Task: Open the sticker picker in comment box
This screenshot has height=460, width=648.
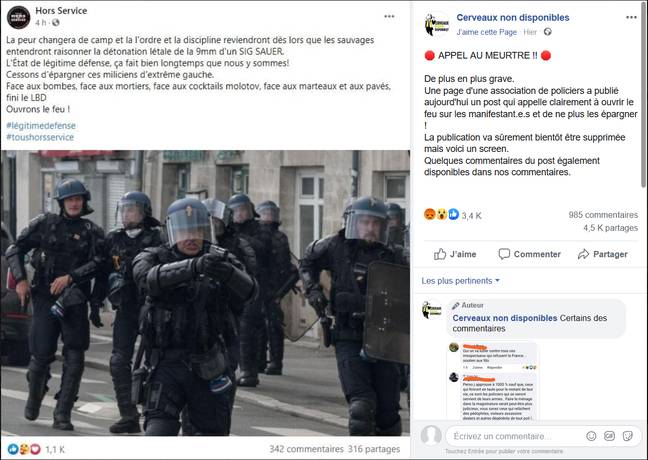Action: click(627, 436)
